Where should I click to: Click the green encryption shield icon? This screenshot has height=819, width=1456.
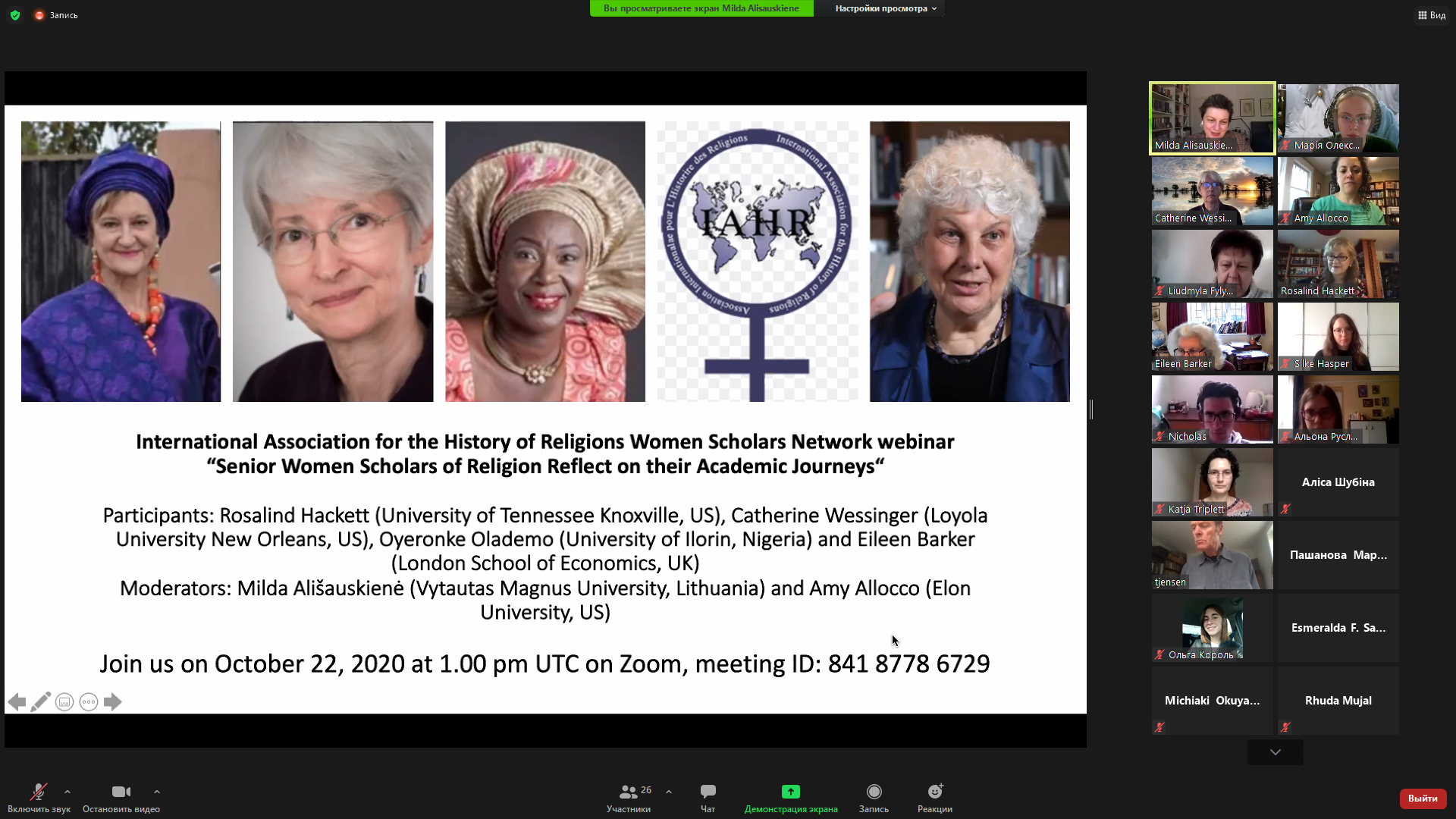[x=15, y=15]
